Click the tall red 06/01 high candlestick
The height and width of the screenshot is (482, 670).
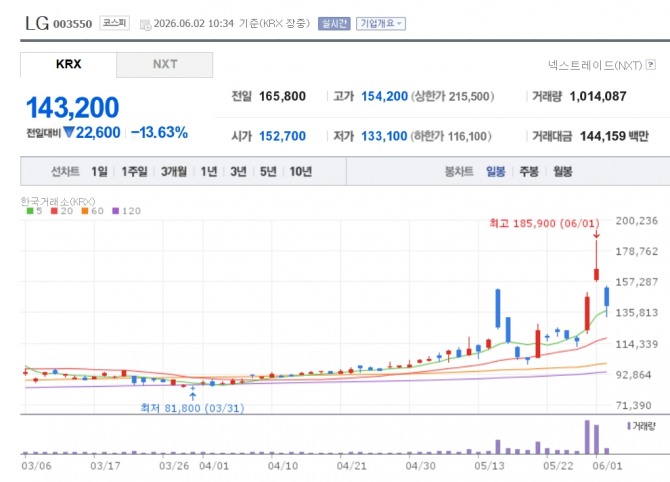(x=597, y=261)
